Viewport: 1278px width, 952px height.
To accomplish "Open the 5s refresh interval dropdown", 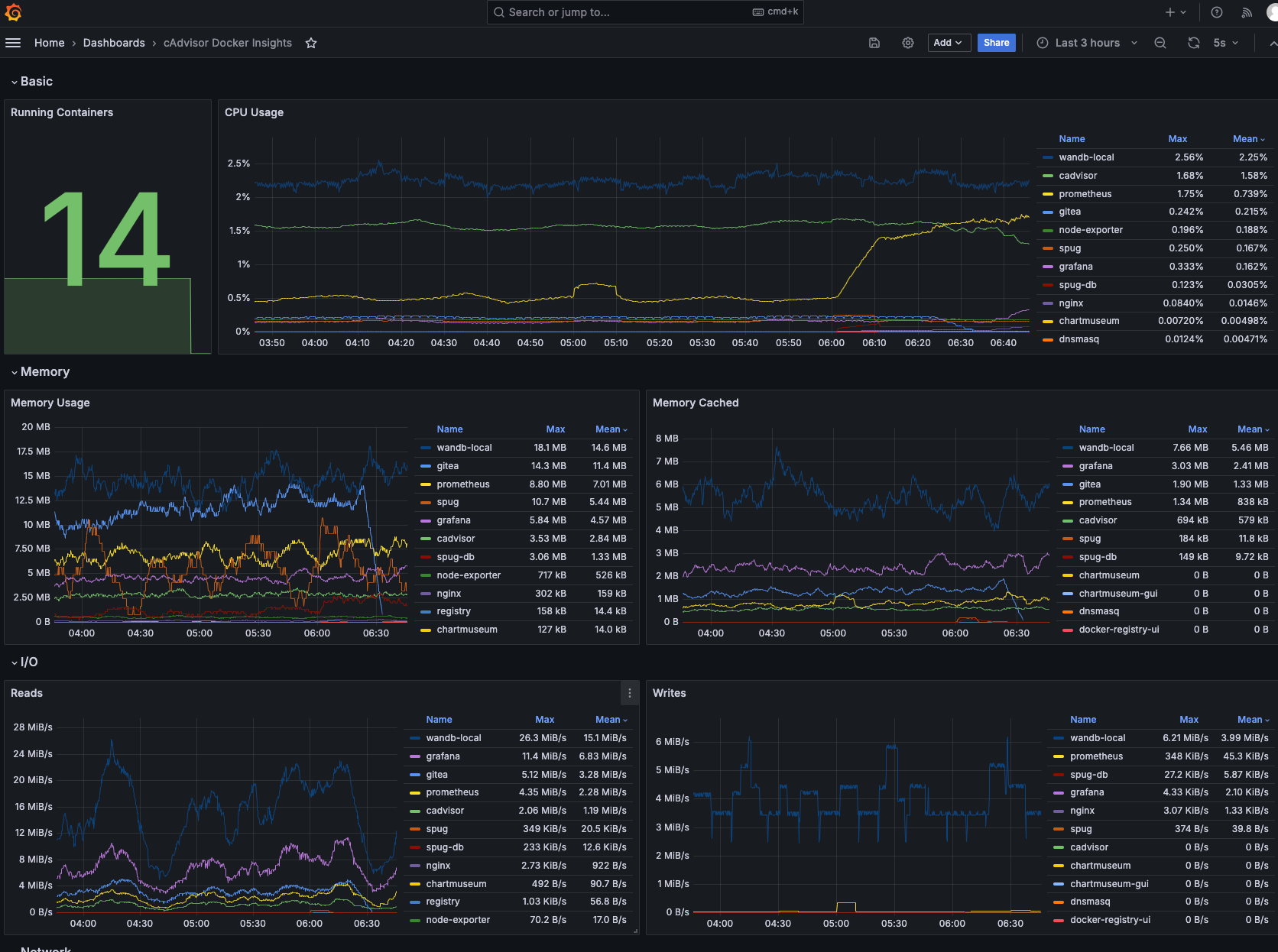I will click(1225, 43).
